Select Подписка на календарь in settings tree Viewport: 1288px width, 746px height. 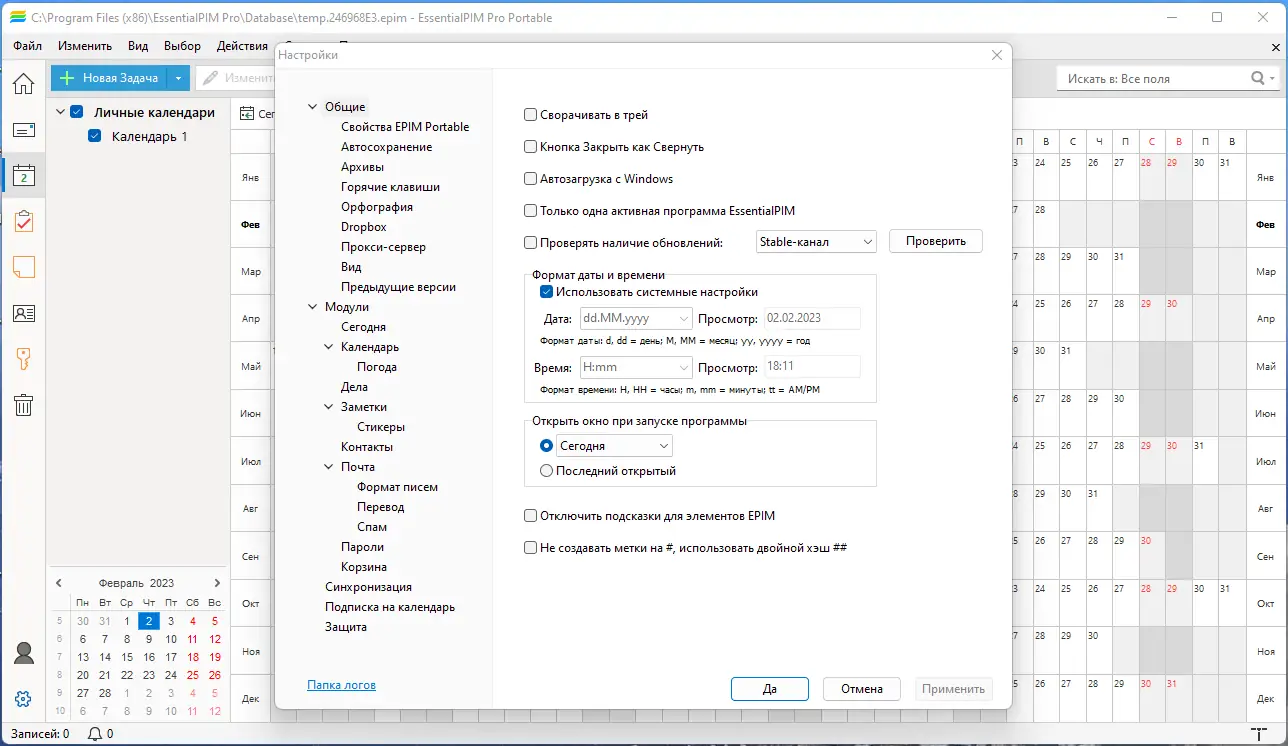point(390,607)
